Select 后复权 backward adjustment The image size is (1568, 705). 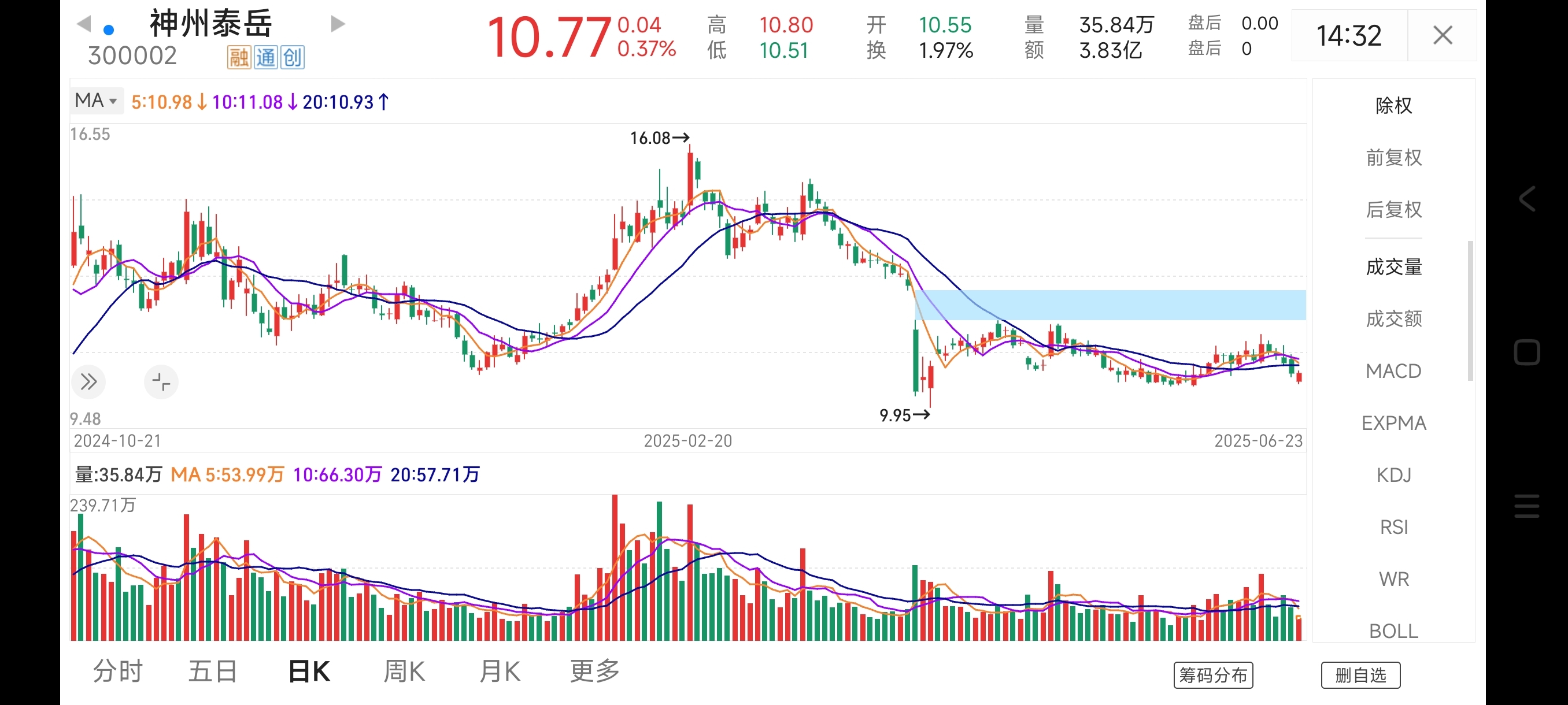tap(1393, 209)
